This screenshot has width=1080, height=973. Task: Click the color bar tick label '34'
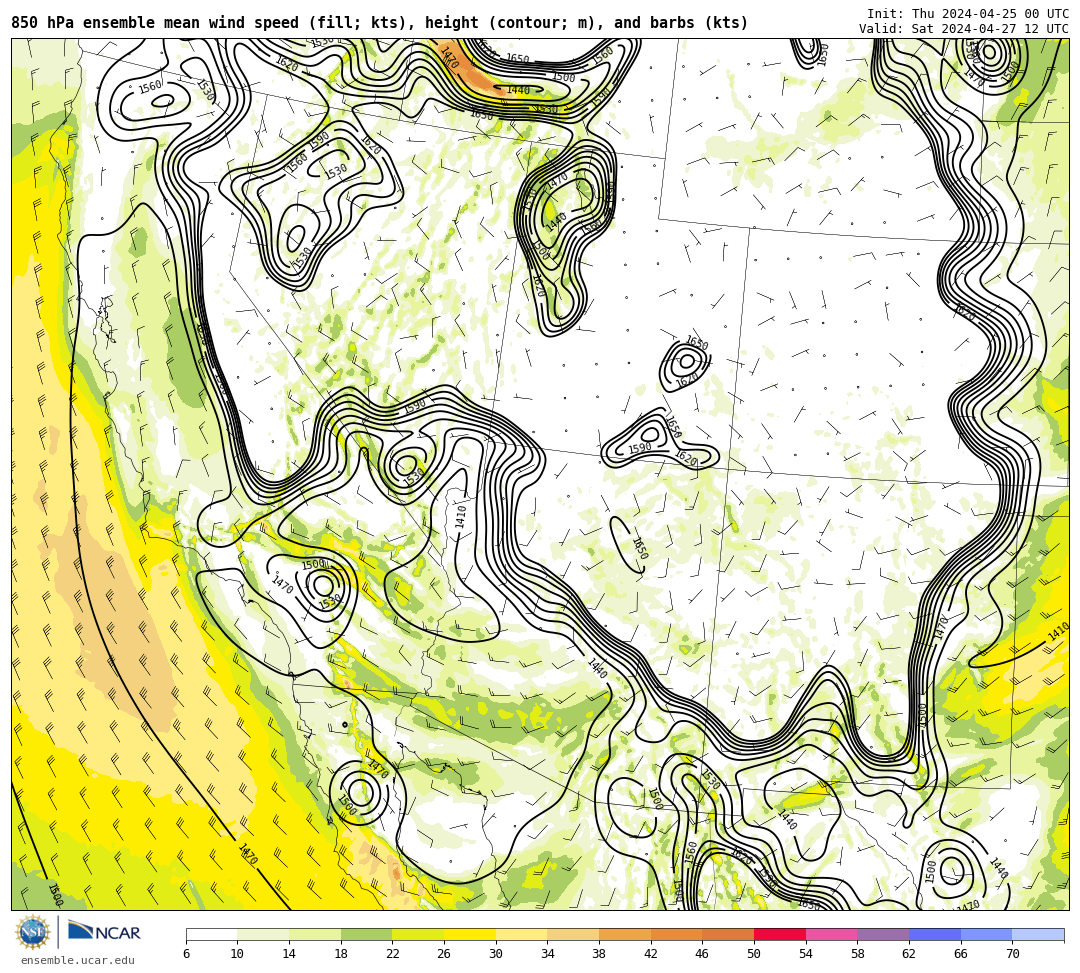coord(547,954)
